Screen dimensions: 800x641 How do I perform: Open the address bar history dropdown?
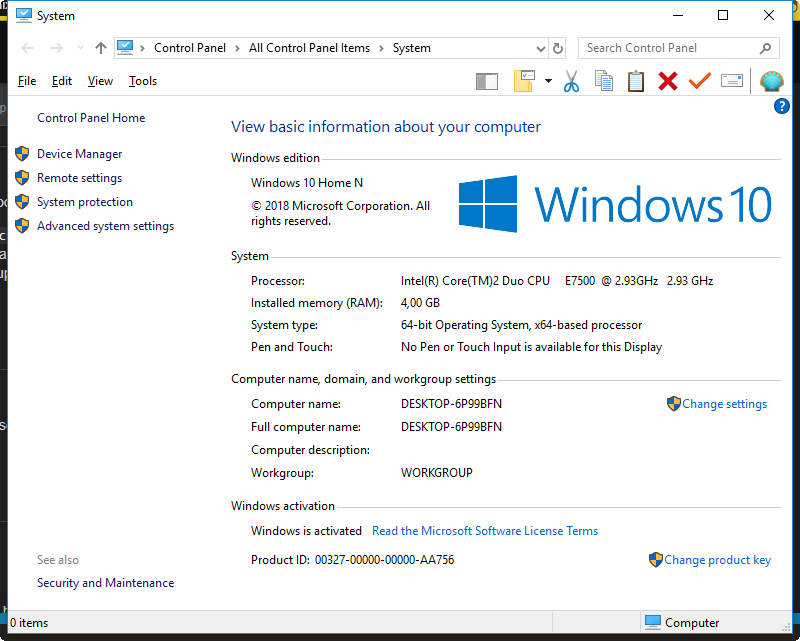click(541, 48)
